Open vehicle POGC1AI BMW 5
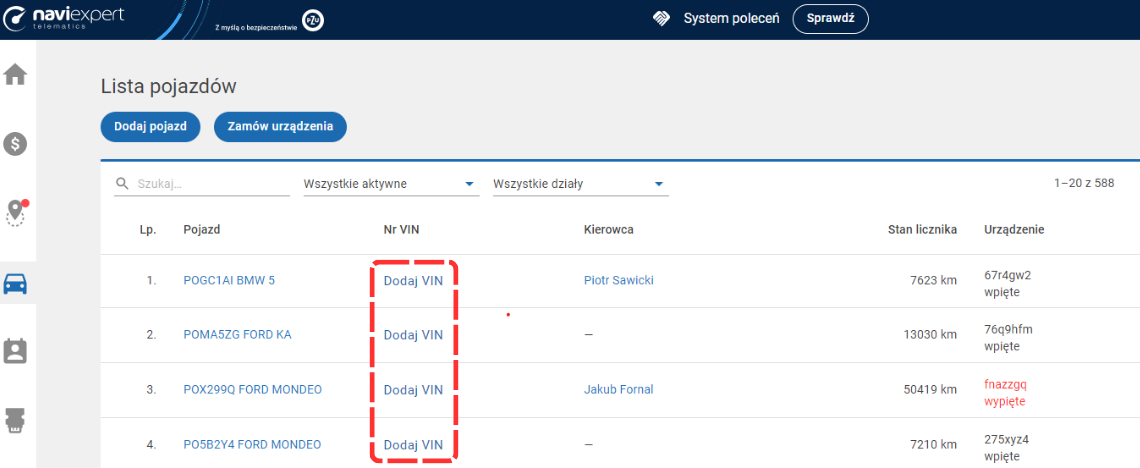Image resolution: width=1140 pixels, height=468 pixels. pos(229,280)
